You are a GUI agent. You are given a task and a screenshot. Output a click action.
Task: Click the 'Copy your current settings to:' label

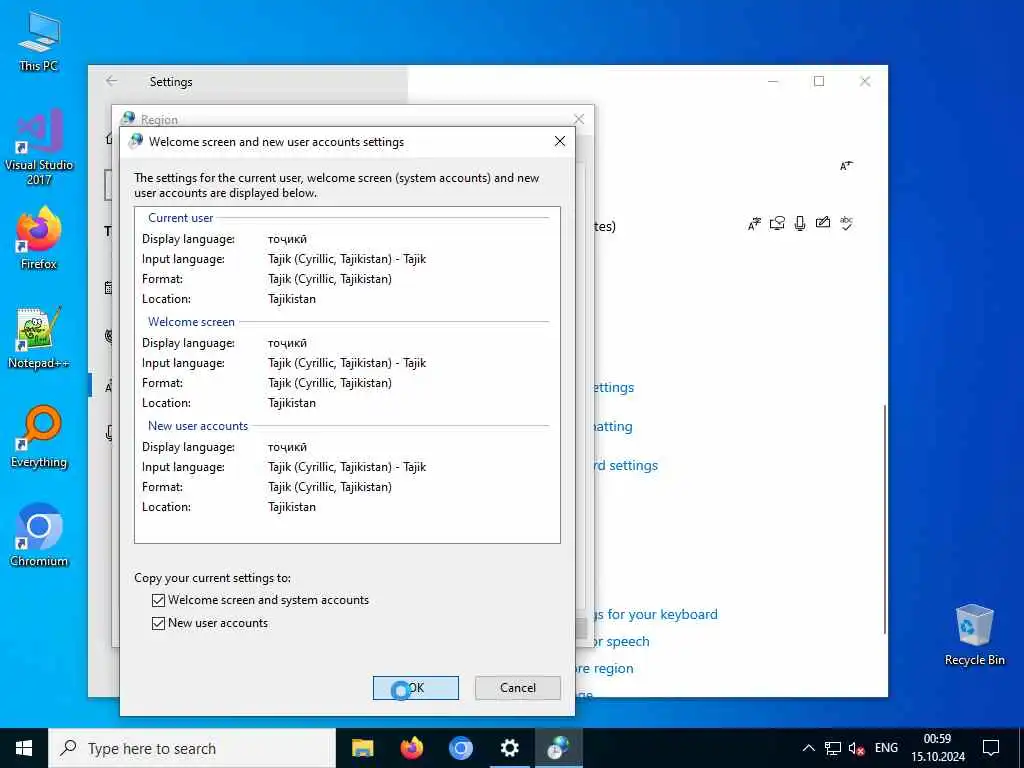point(212,578)
